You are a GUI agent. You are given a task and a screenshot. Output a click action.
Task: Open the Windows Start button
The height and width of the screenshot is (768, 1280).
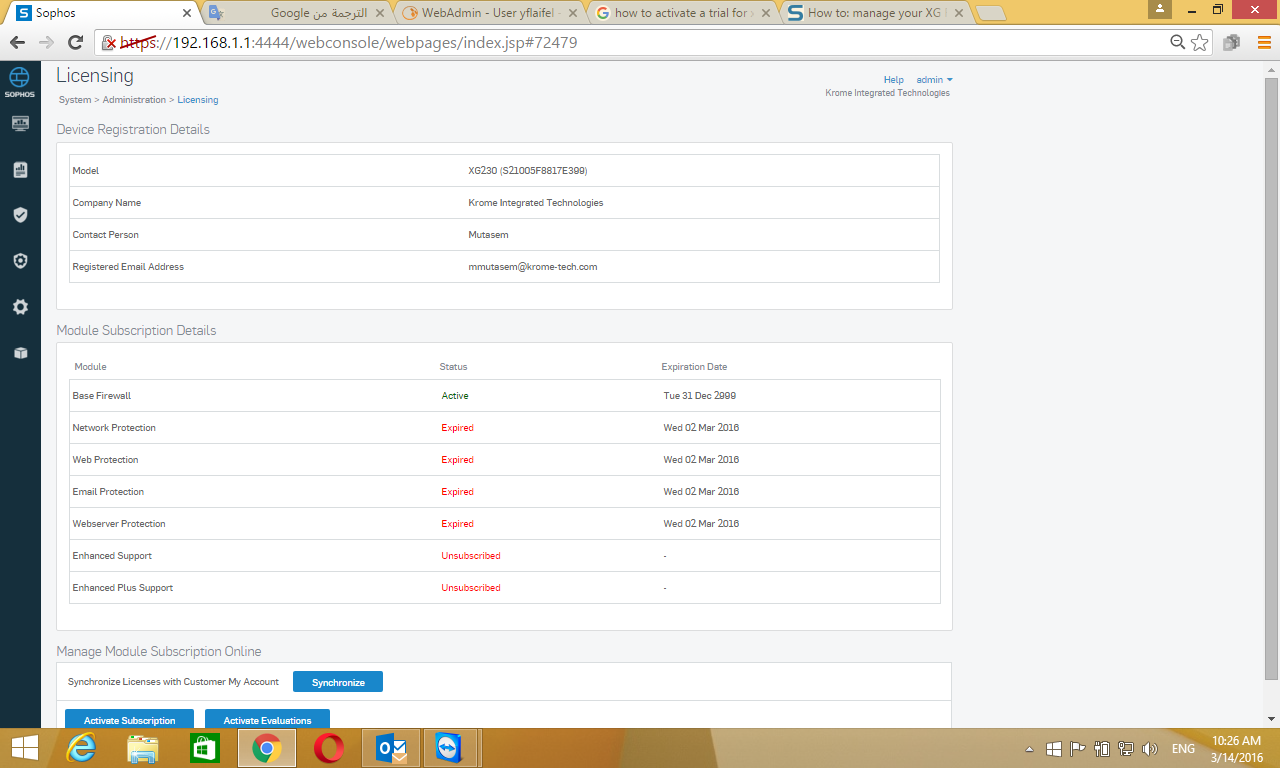click(x=24, y=748)
